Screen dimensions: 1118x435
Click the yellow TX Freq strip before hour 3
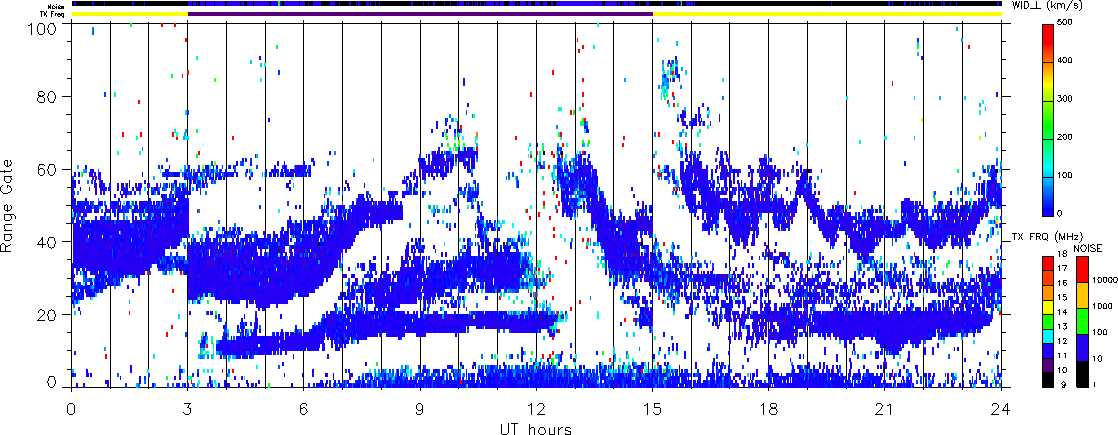tap(130, 14)
